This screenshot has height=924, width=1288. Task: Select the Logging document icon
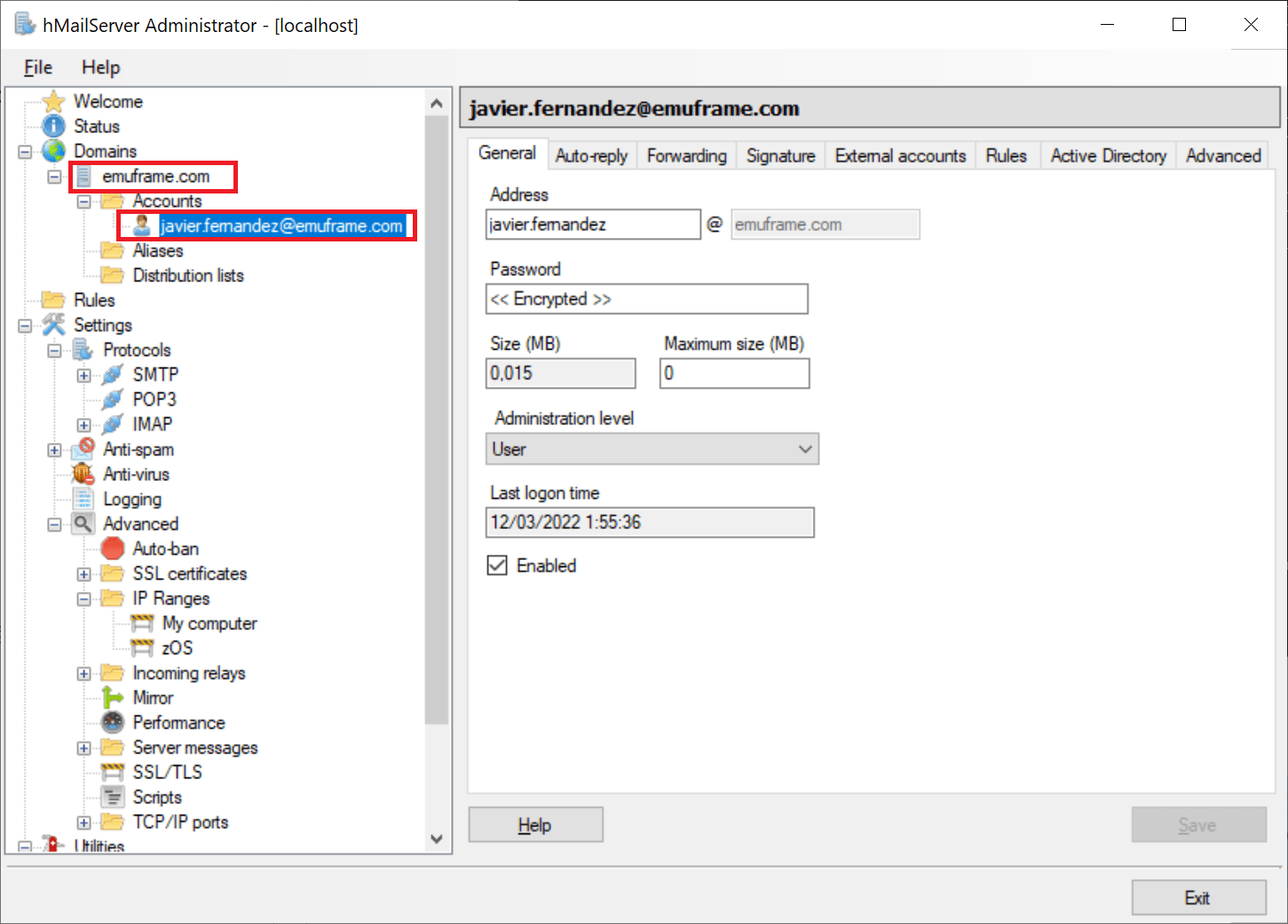[83, 499]
